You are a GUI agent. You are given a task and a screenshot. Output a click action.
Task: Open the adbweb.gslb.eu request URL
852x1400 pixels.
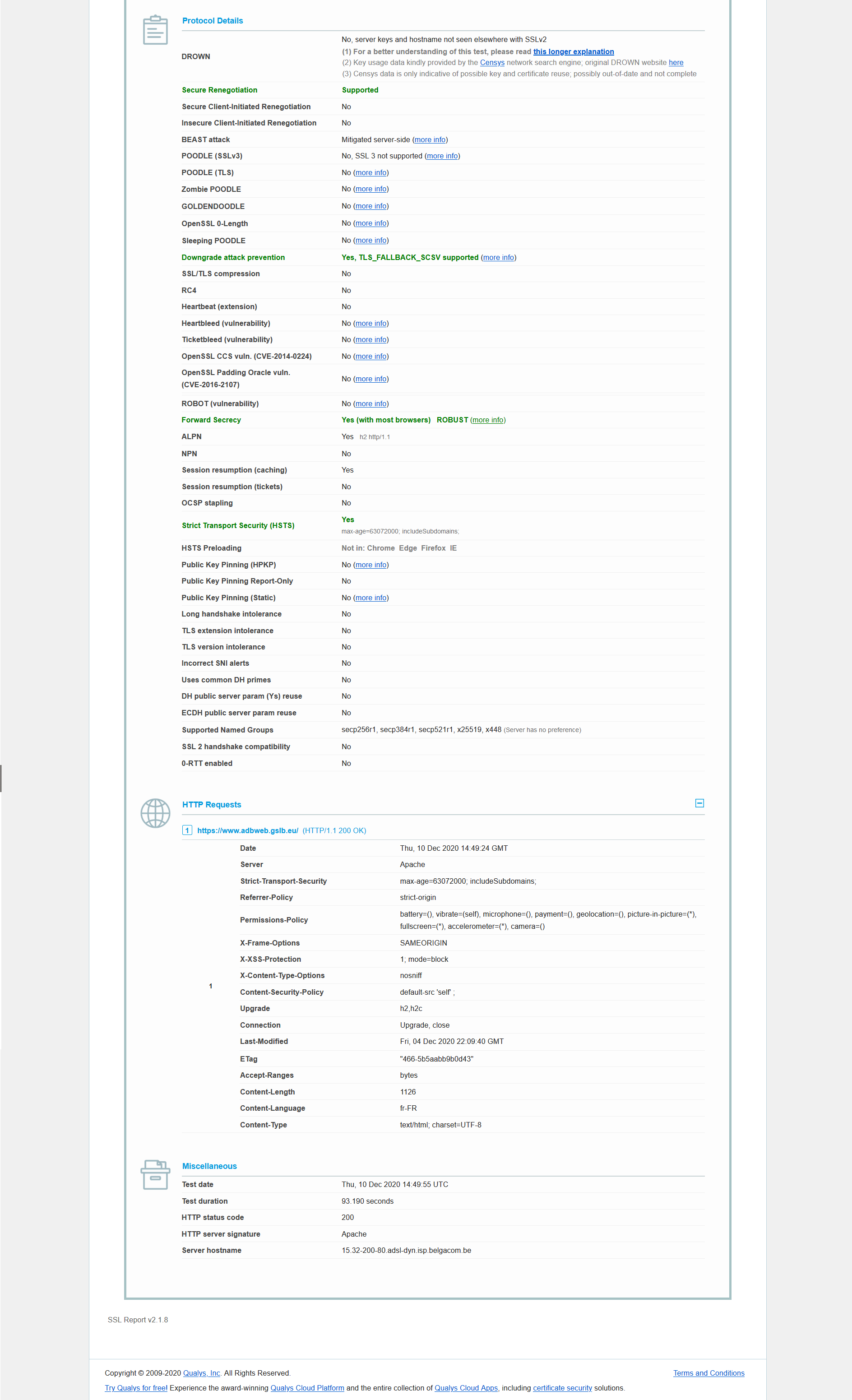coord(248,831)
